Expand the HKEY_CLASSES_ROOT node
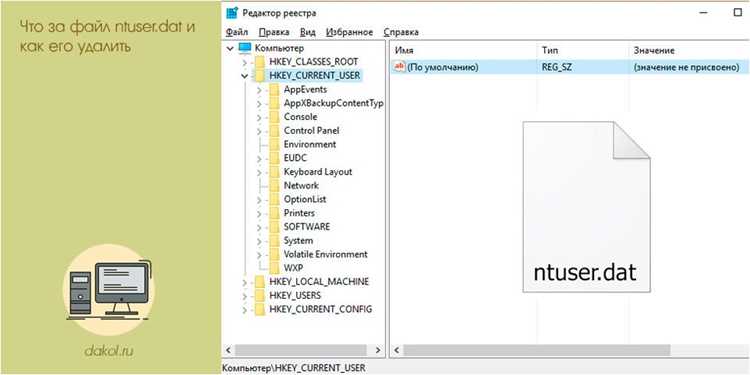This screenshot has width=750, height=375. coord(244,62)
